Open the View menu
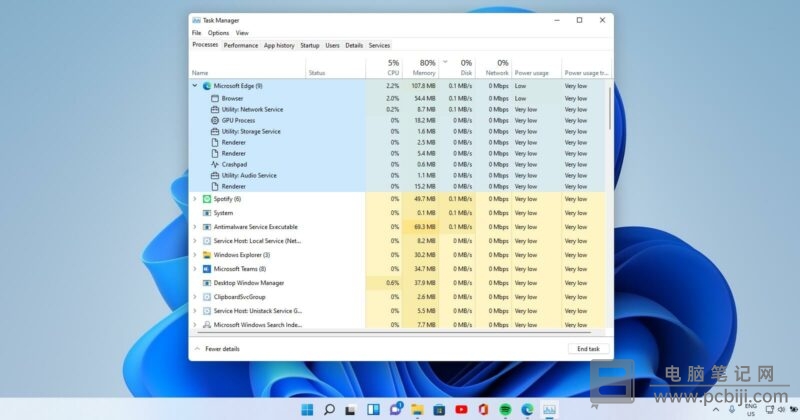The image size is (800, 420). (x=242, y=33)
